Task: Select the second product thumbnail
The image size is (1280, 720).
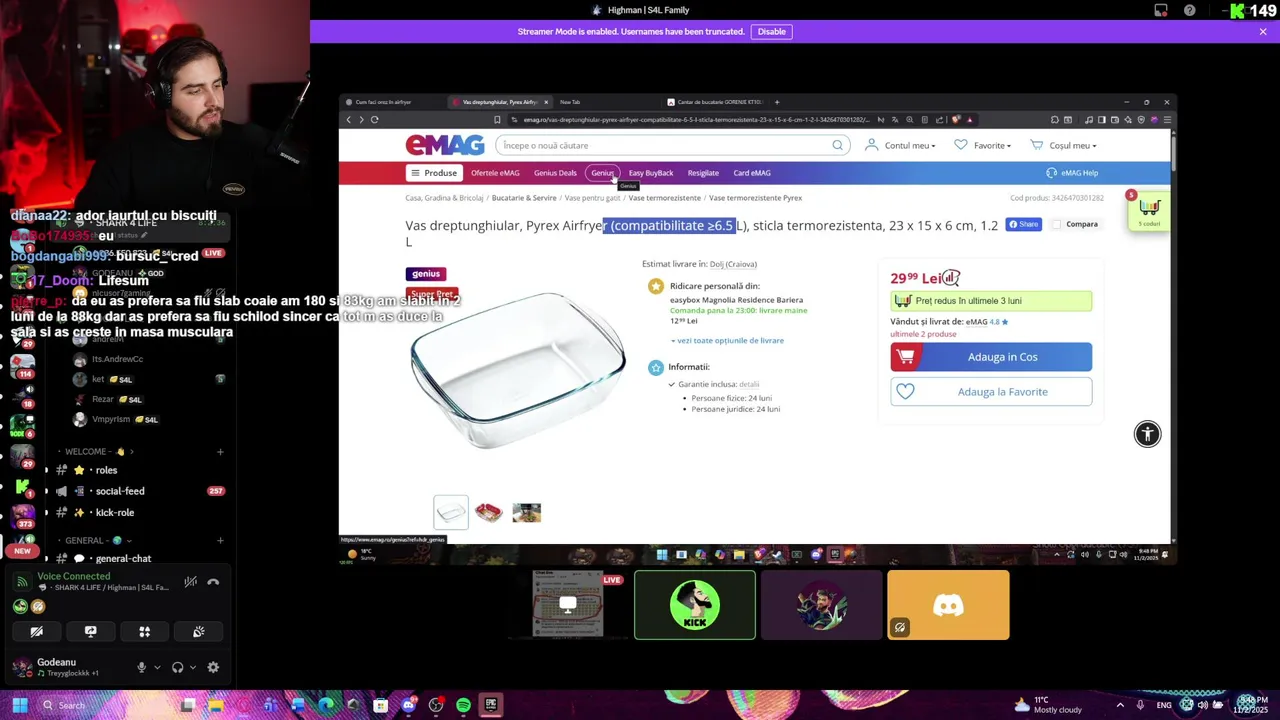Action: coord(489,513)
